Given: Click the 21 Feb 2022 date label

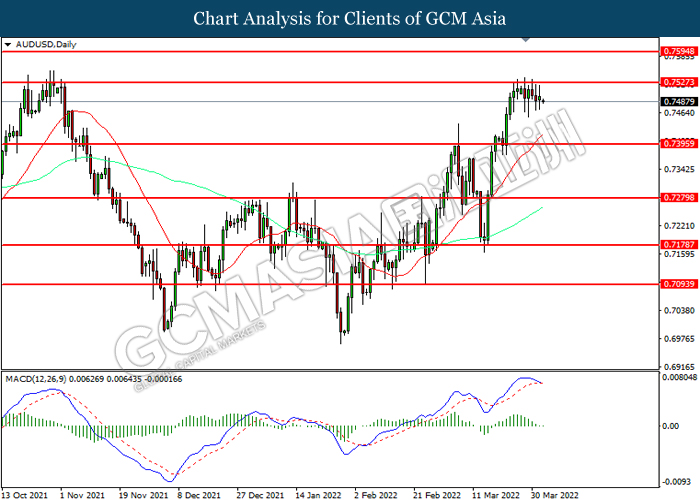Looking at the screenshot, I should click(x=437, y=495).
